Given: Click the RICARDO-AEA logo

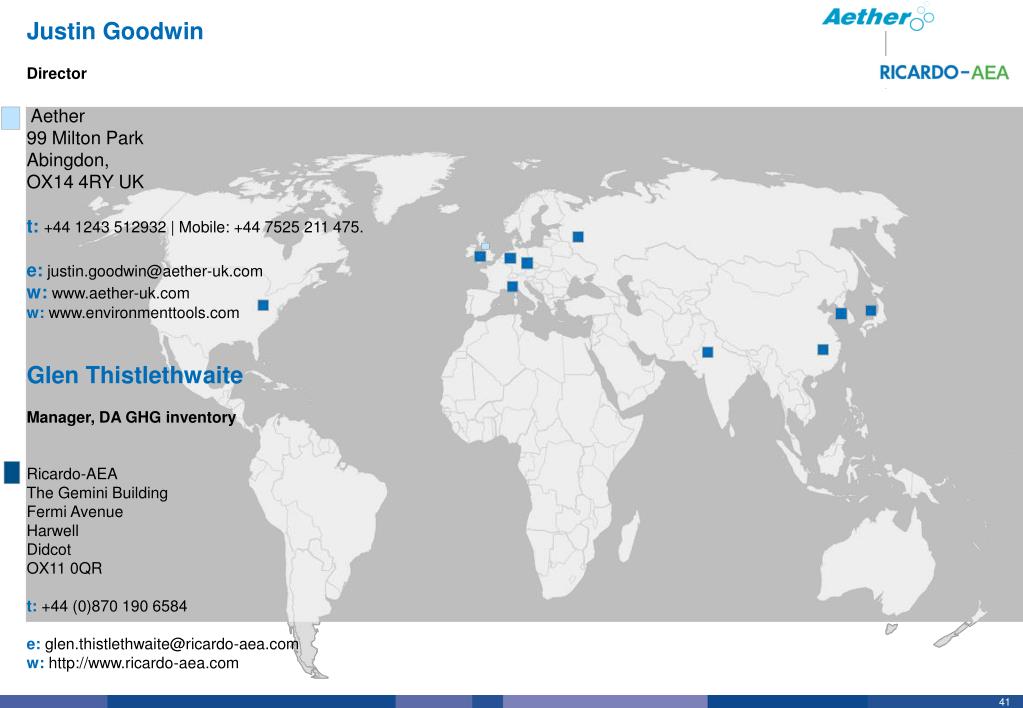Looking at the screenshot, I should pyautogui.click(x=944, y=72).
